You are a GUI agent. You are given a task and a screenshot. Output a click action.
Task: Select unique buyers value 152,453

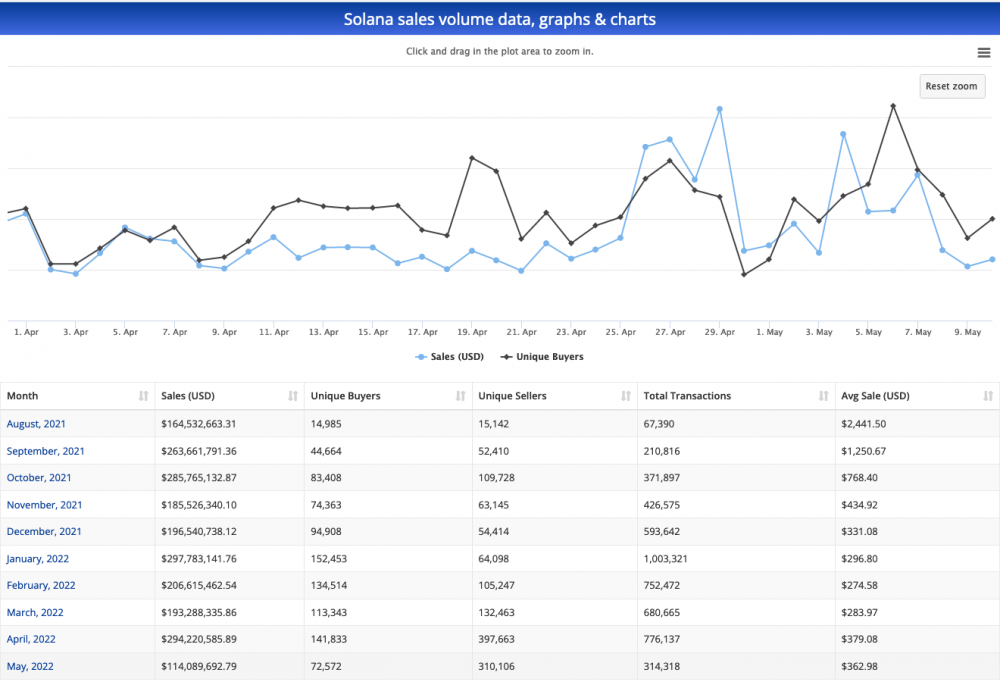tap(328, 559)
